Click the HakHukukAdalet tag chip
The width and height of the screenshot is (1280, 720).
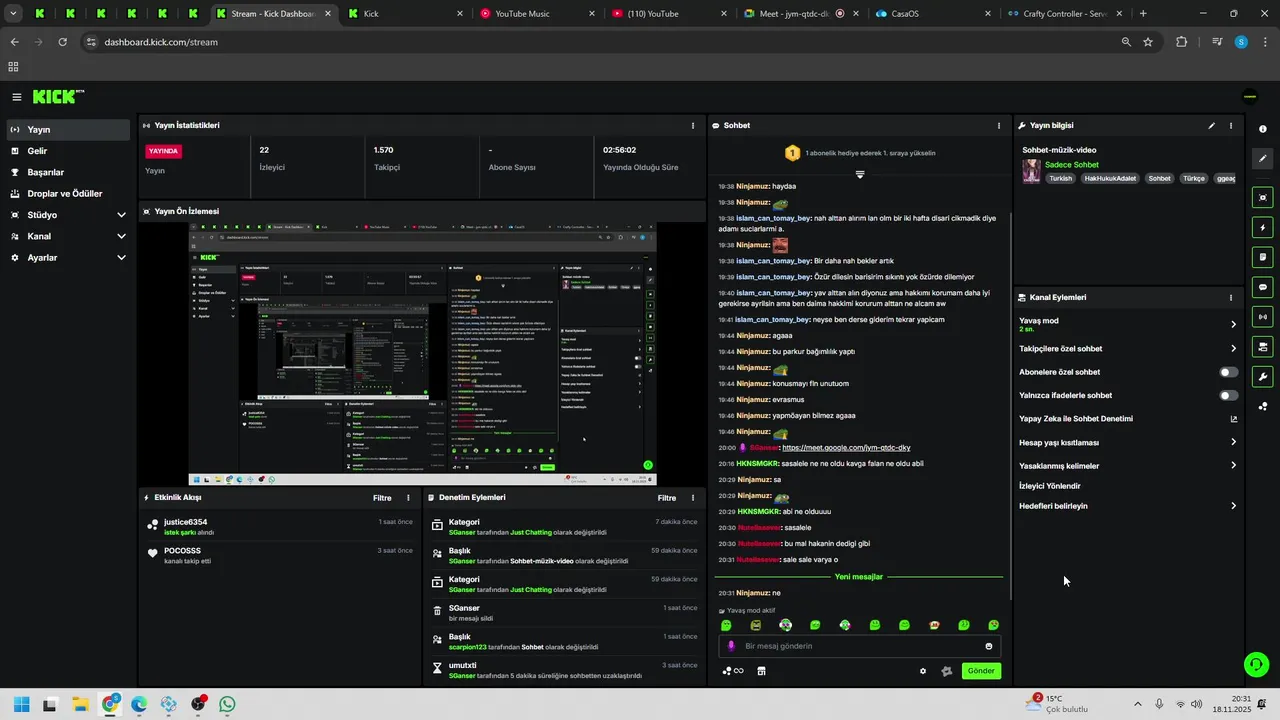(1110, 179)
